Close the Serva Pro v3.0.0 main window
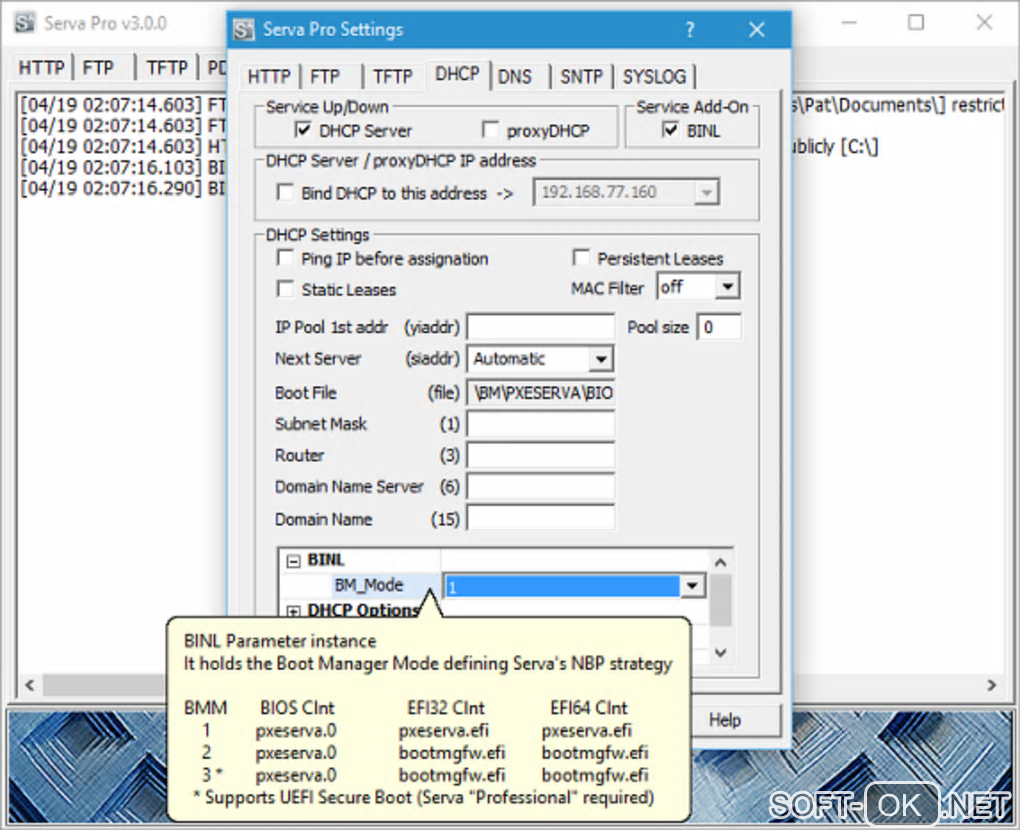1020x830 pixels. [x=984, y=23]
